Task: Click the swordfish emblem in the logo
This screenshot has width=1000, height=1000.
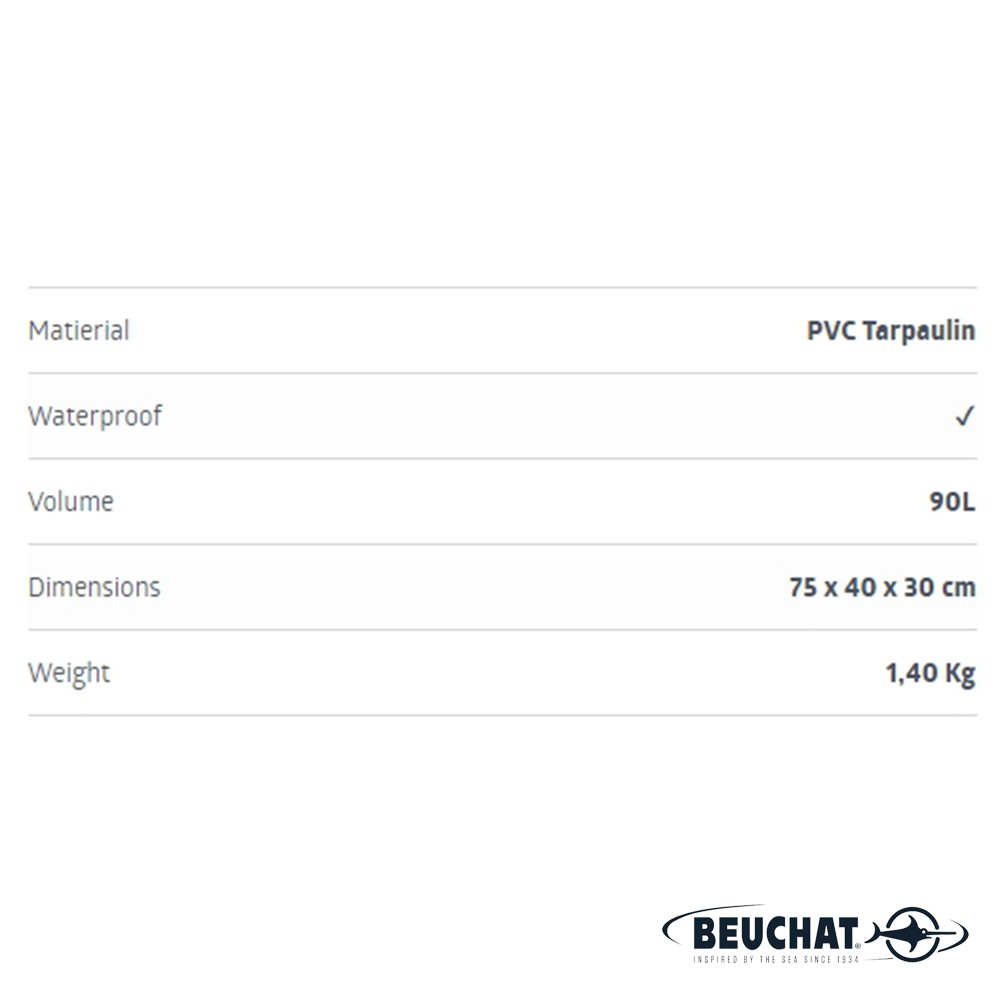Action: (x=911, y=934)
